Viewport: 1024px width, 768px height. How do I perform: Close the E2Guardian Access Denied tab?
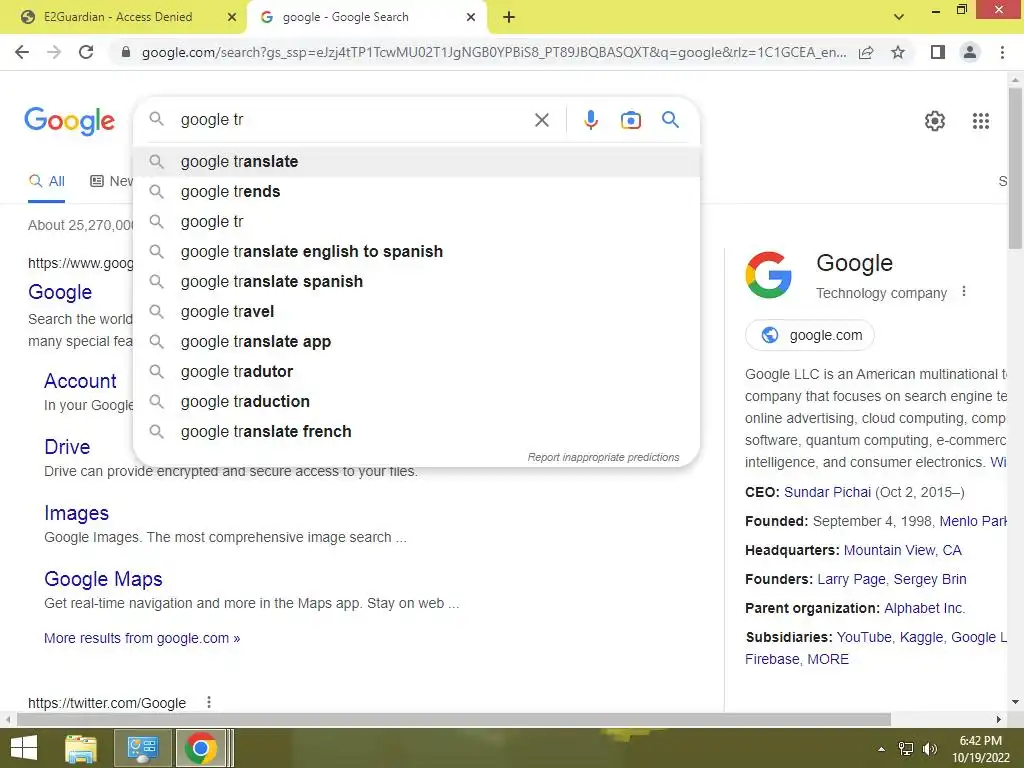[x=232, y=17]
